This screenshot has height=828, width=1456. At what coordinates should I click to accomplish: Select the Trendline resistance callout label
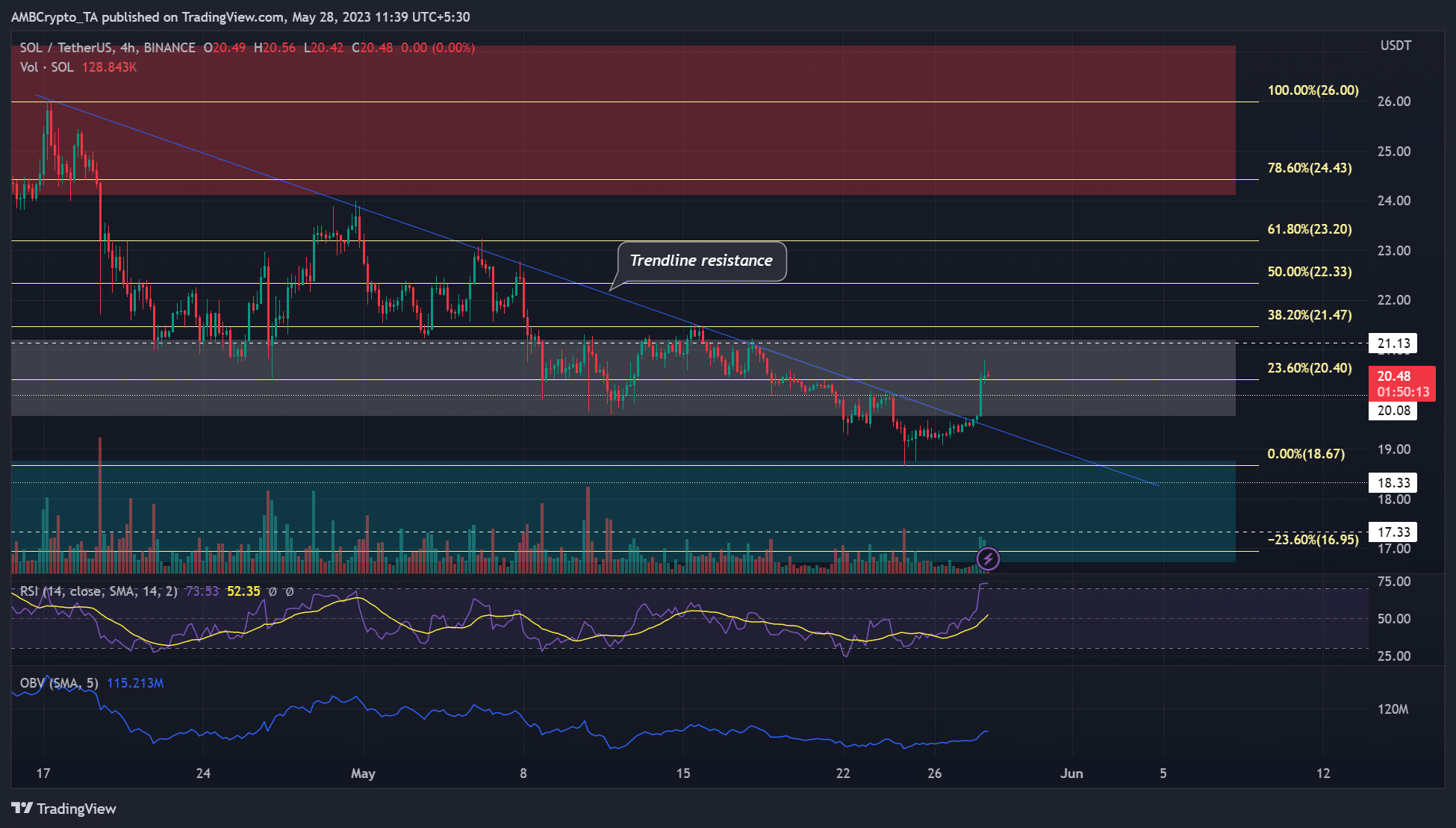(701, 261)
